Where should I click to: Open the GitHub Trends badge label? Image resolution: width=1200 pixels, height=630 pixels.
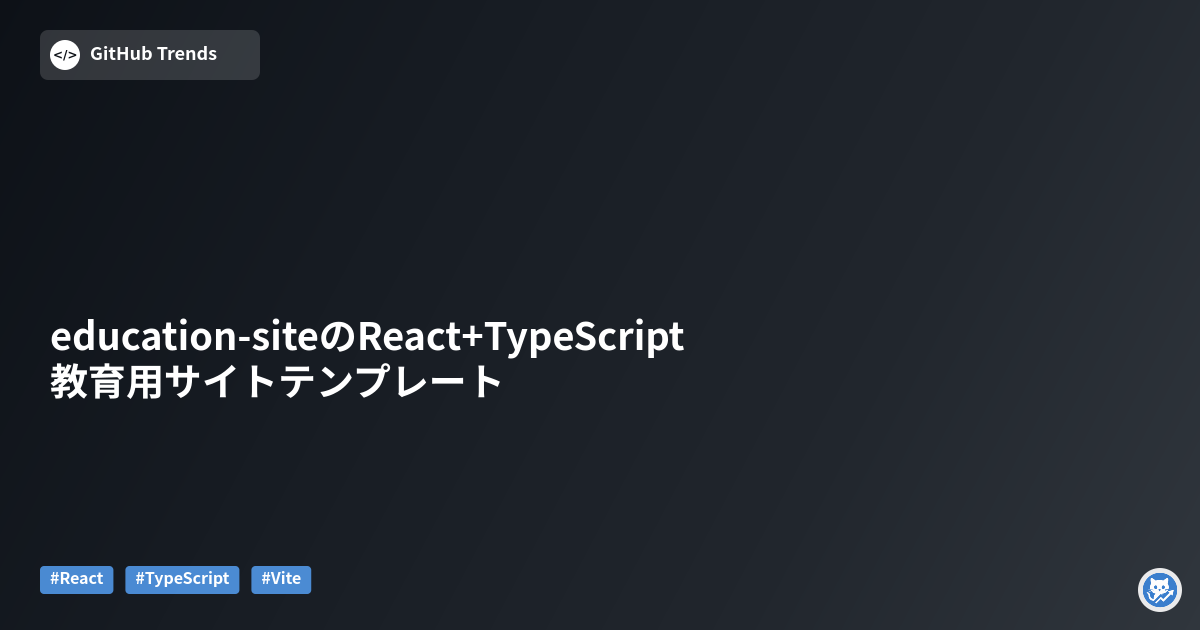pos(153,54)
